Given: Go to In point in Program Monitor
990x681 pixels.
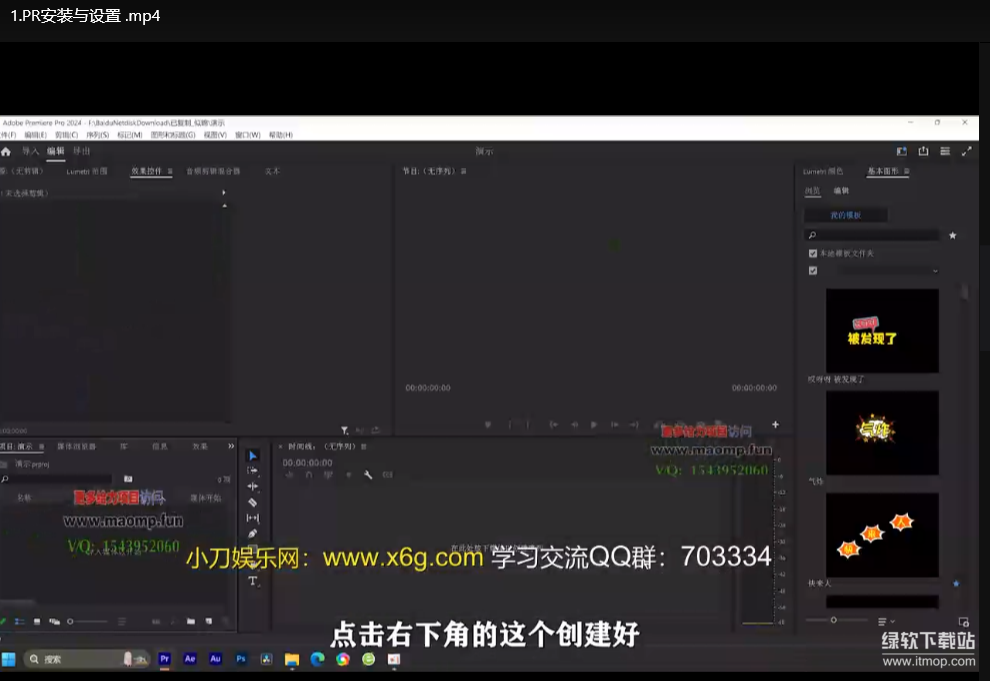Looking at the screenshot, I should pos(553,425).
